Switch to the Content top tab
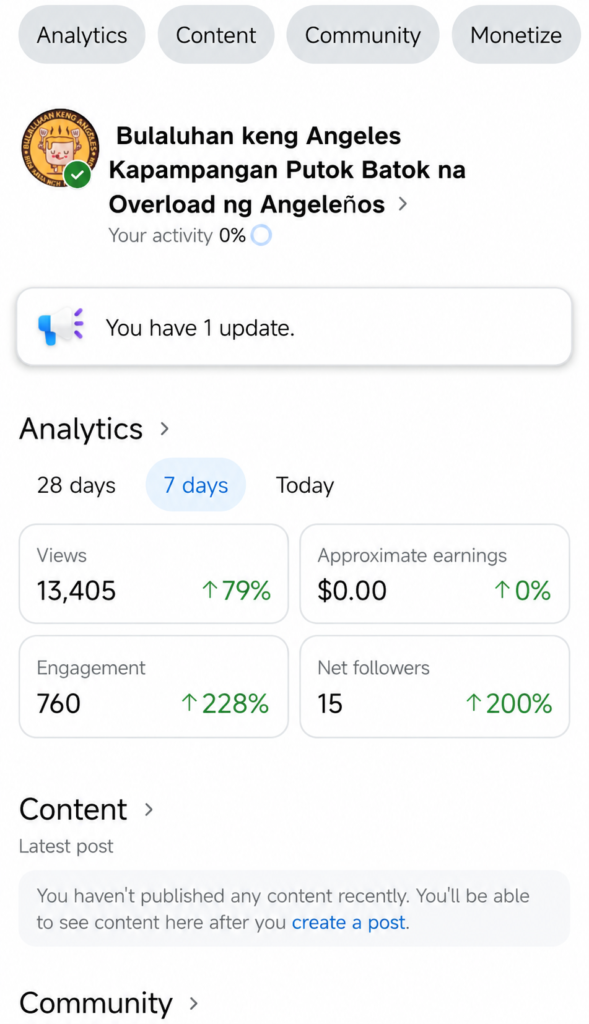The height and width of the screenshot is (1024, 589). coord(216,35)
